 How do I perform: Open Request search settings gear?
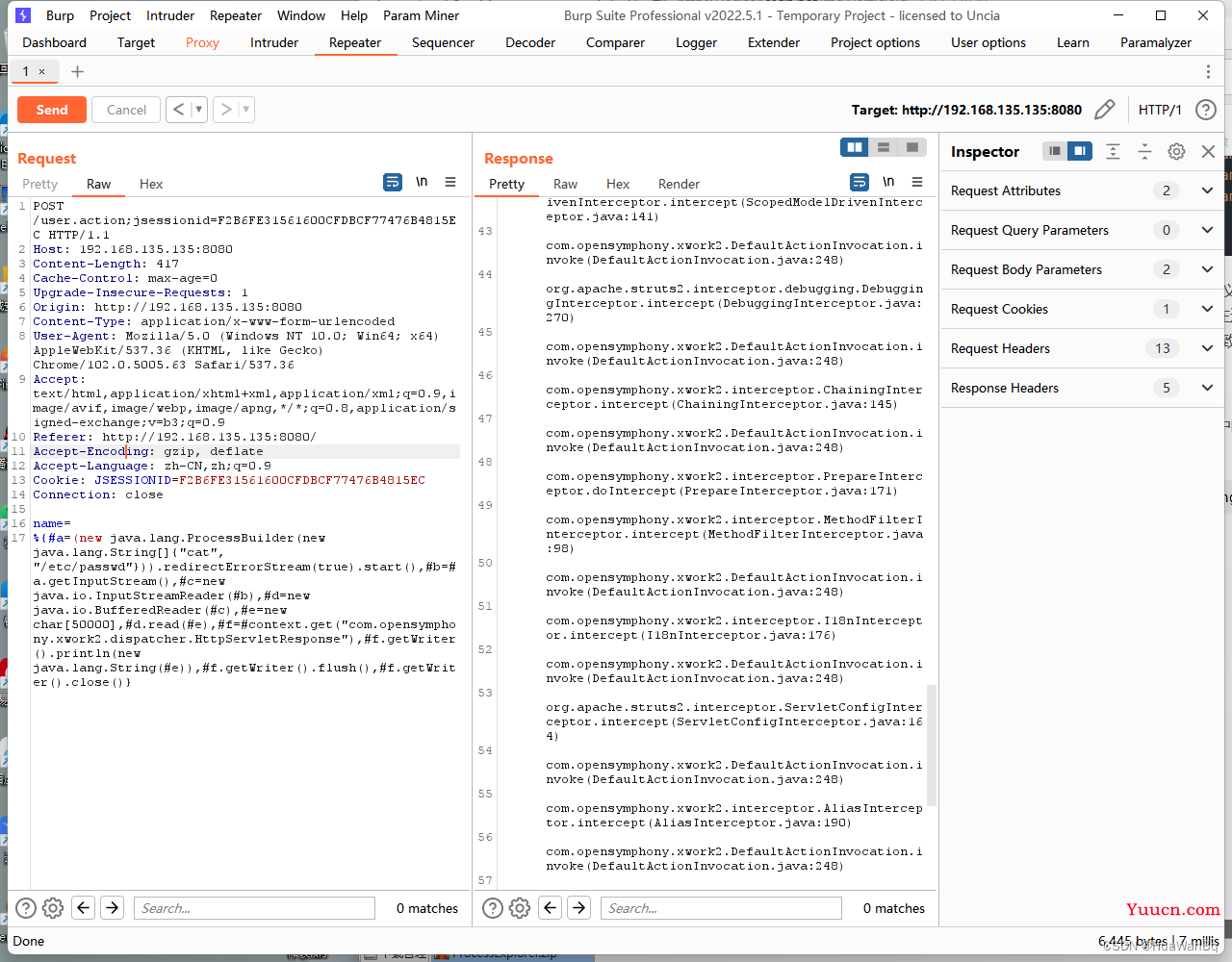(x=53, y=907)
